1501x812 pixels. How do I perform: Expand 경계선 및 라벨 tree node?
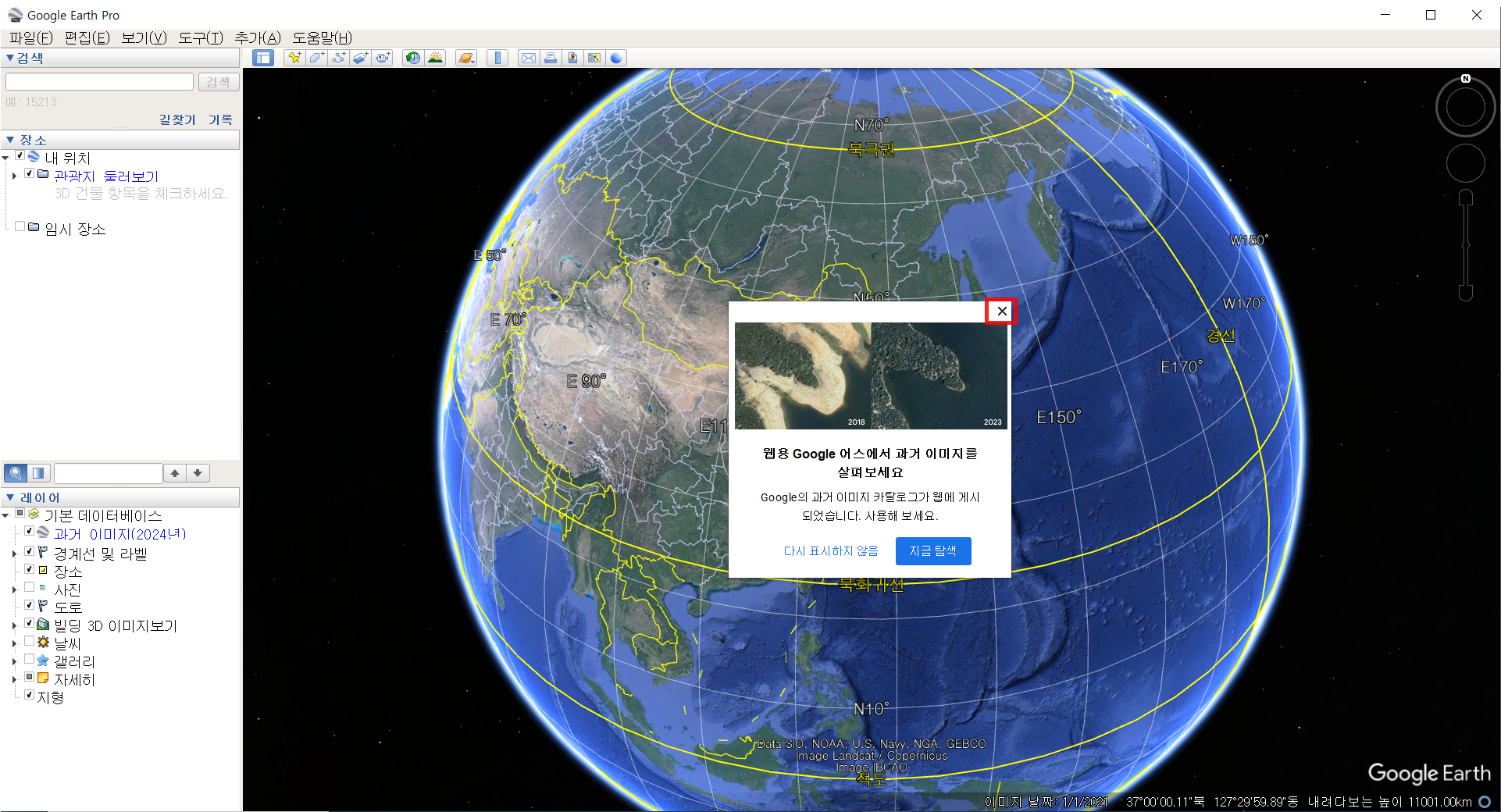pyautogui.click(x=14, y=554)
